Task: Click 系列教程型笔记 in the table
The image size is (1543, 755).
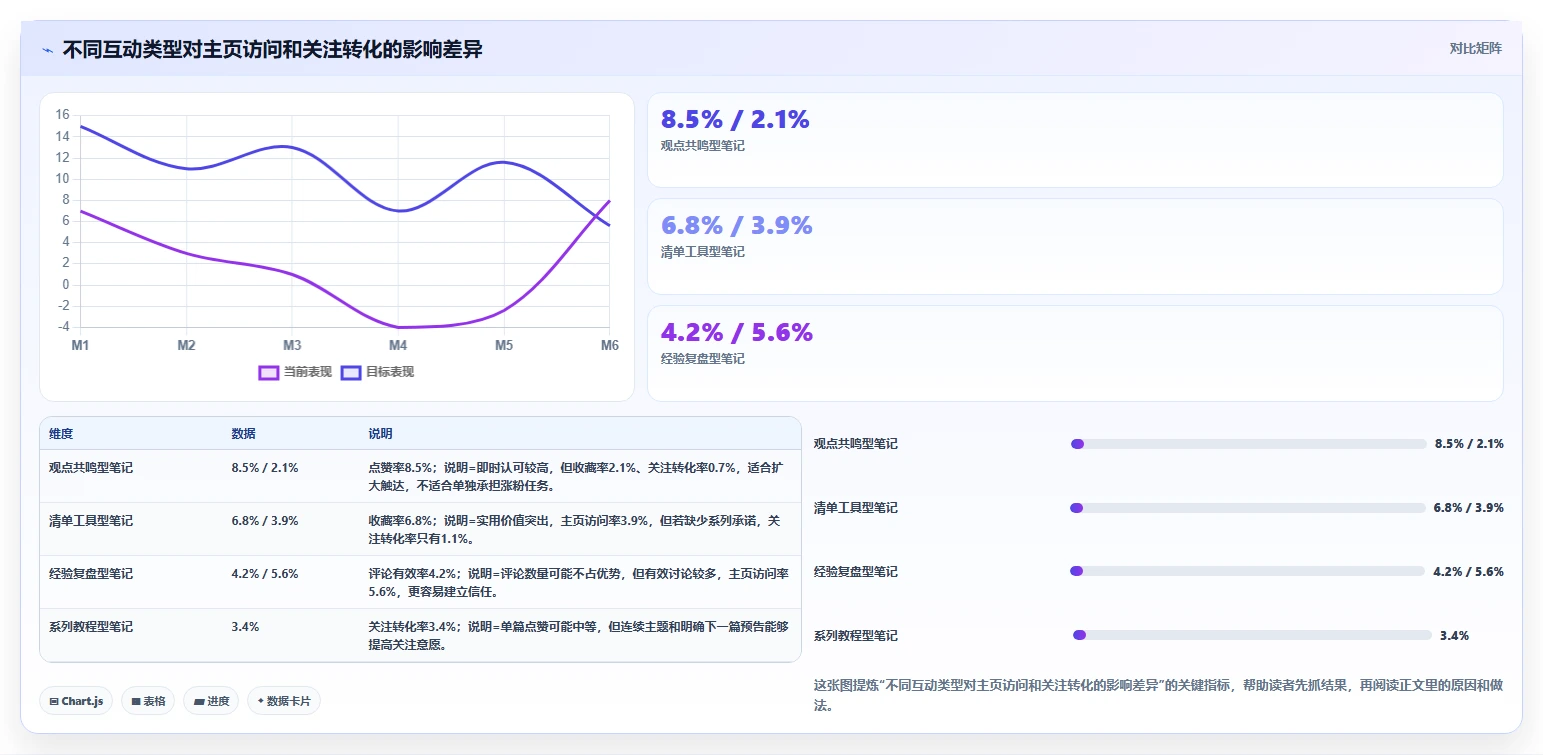Action: coord(91,627)
